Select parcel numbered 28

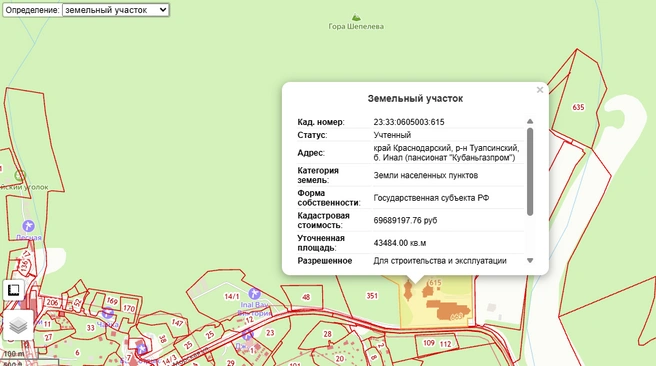point(327,334)
